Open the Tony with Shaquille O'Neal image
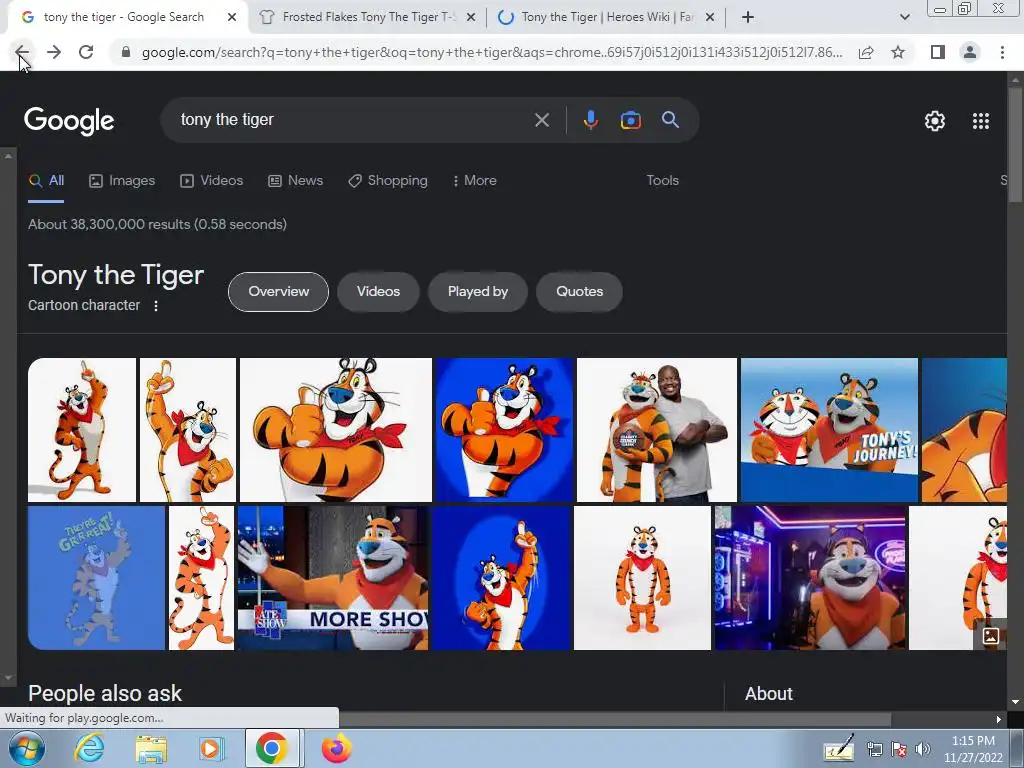 coord(656,430)
